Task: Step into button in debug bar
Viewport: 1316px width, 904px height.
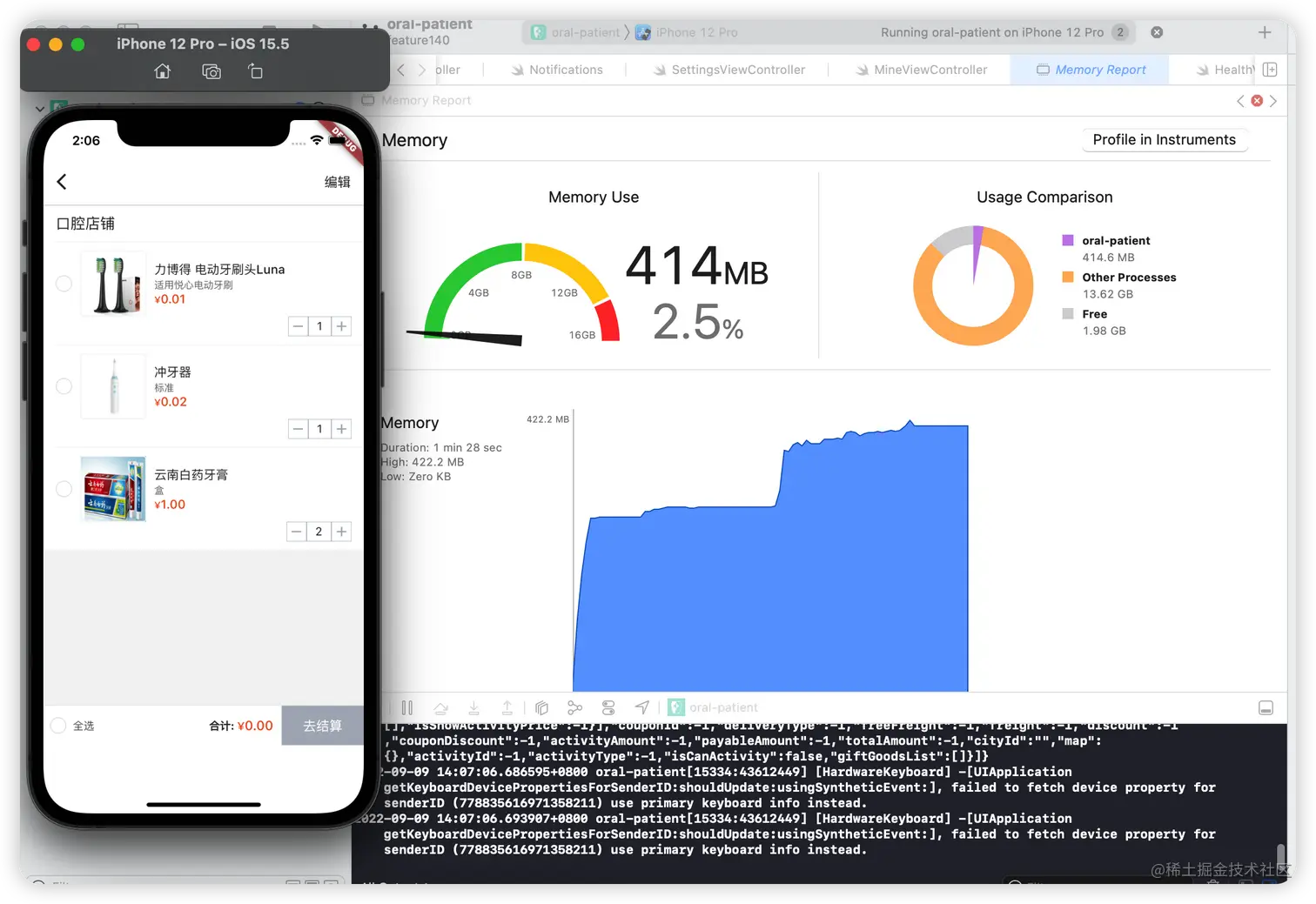Action: tap(473, 707)
